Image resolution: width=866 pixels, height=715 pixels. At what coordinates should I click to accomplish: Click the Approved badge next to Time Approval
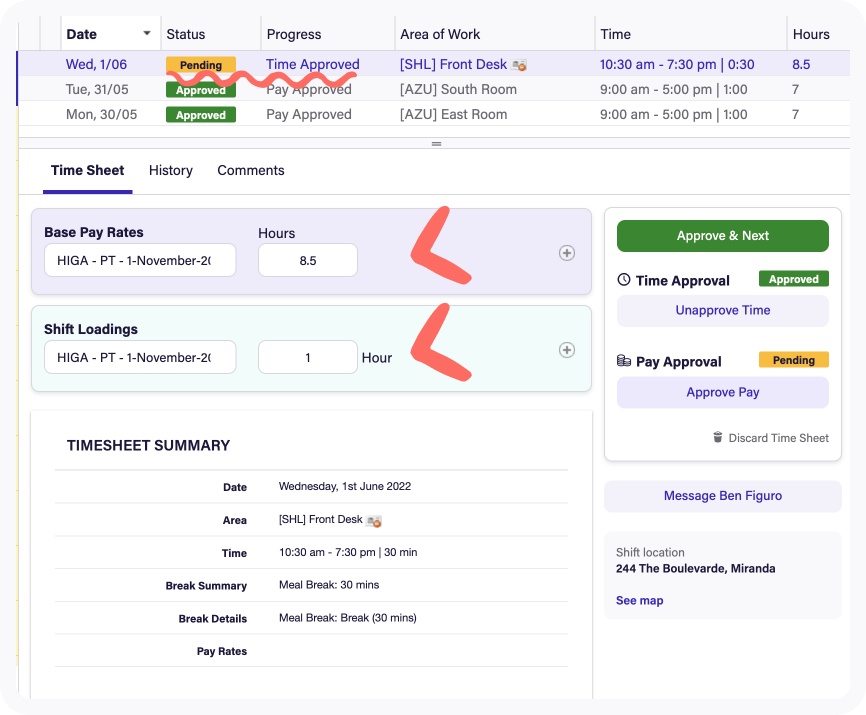(793, 280)
